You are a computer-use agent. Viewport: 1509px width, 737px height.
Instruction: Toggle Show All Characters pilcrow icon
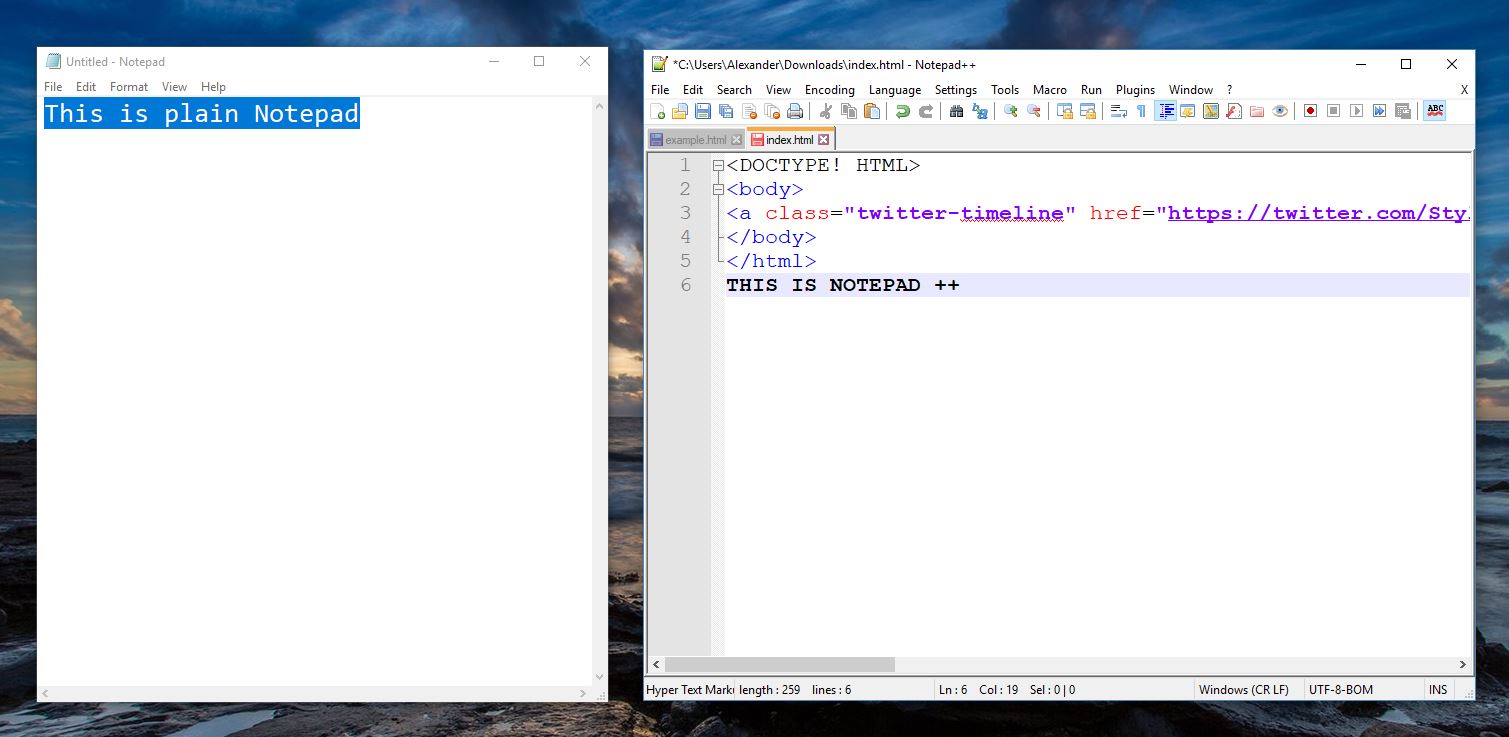pyautogui.click(x=1142, y=111)
